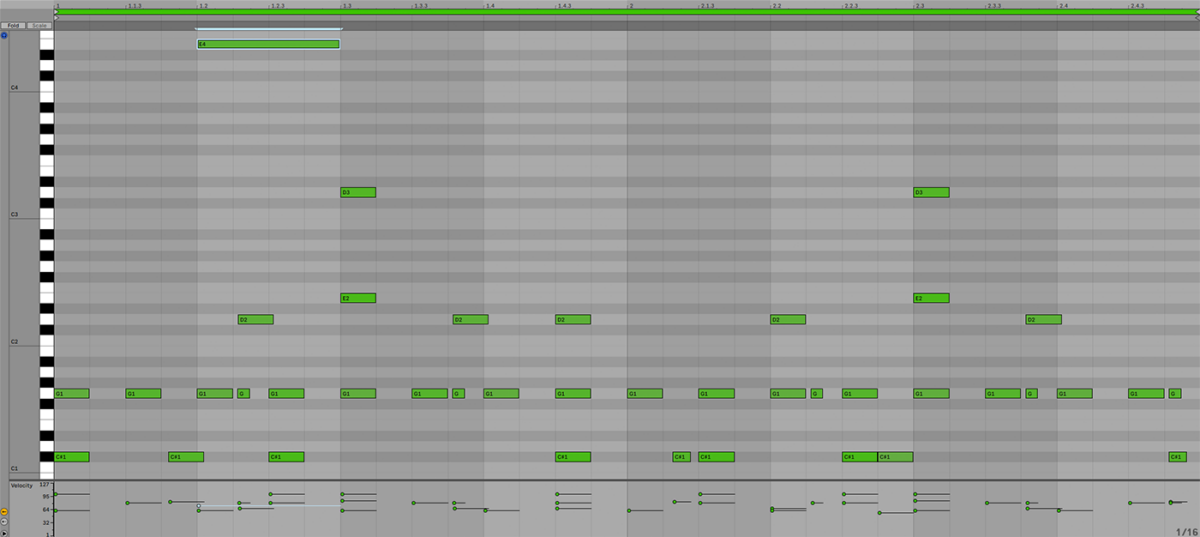Click the C2 piano key label
Viewport: 1200px width, 537px height.
coord(15,342)
